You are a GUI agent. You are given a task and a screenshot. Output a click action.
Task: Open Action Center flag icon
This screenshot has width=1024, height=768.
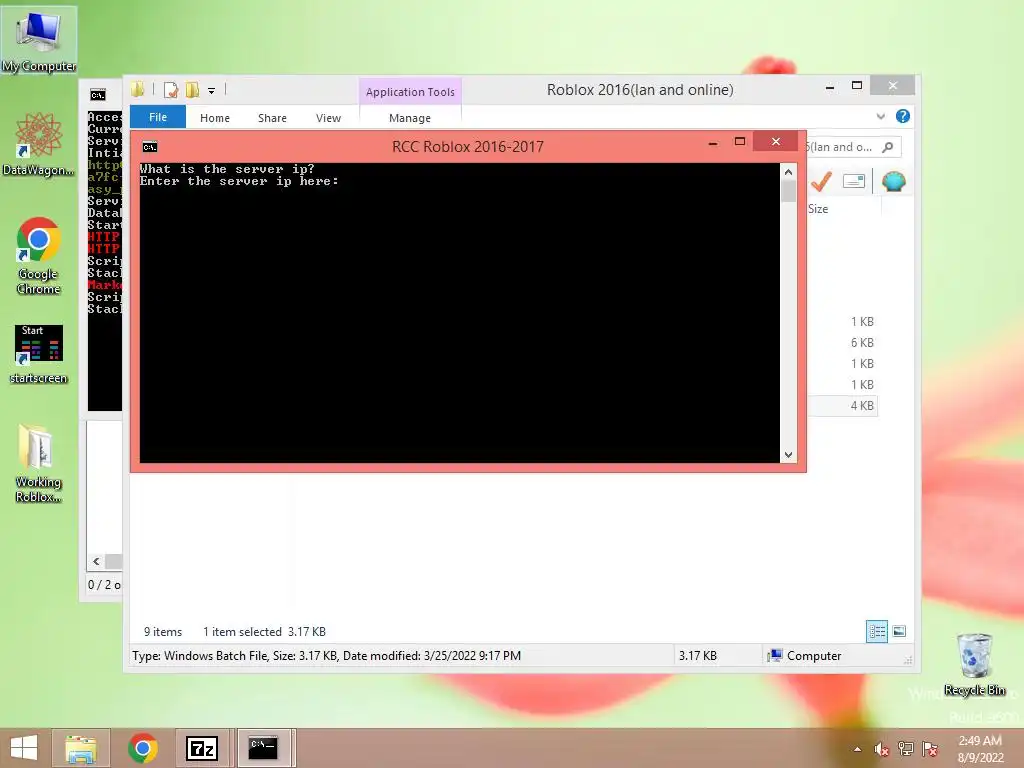coord(930,749)
